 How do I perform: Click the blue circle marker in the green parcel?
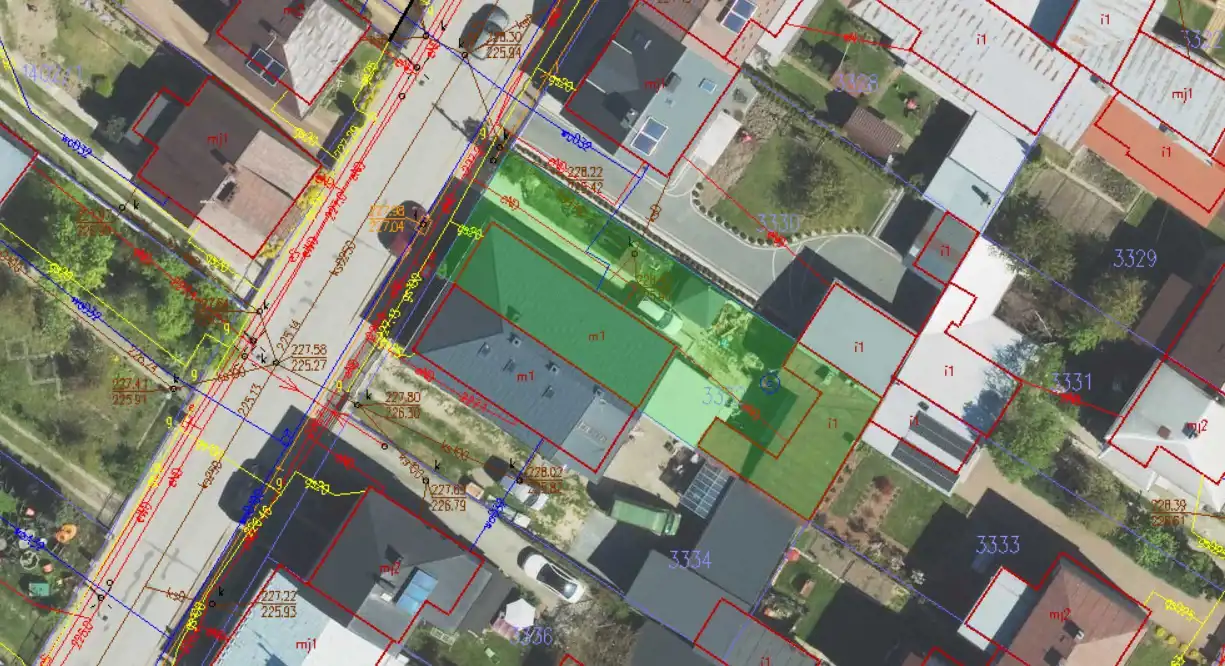(770, 381)
